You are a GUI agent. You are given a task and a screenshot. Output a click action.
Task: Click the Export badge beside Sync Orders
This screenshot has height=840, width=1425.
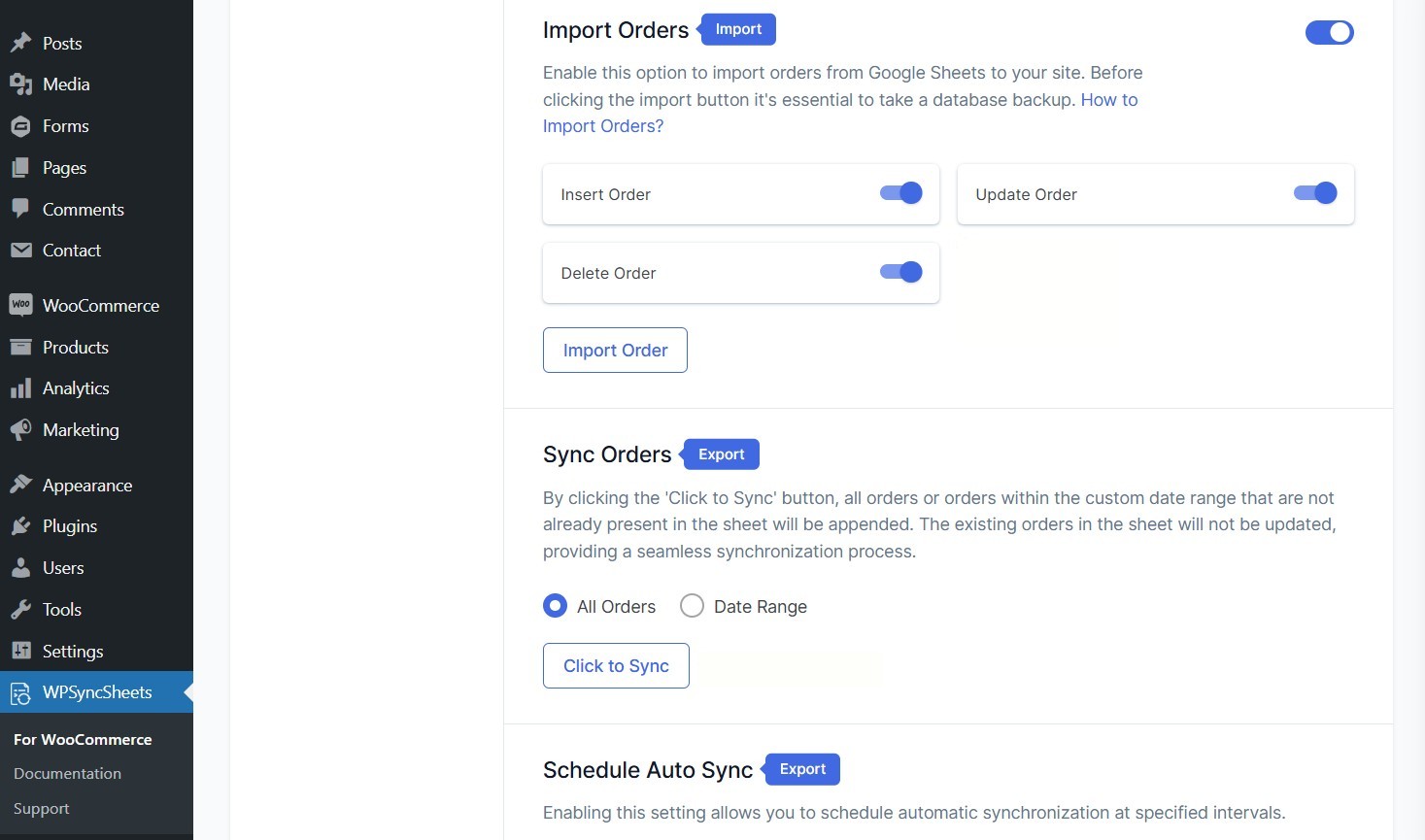(720, 454)
